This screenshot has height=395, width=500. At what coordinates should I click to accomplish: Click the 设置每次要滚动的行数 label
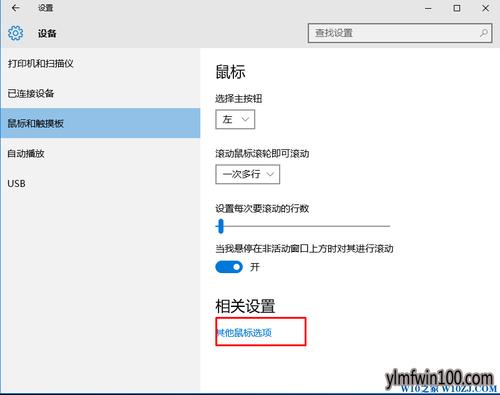pyautogui.click(x=262, y=209)
